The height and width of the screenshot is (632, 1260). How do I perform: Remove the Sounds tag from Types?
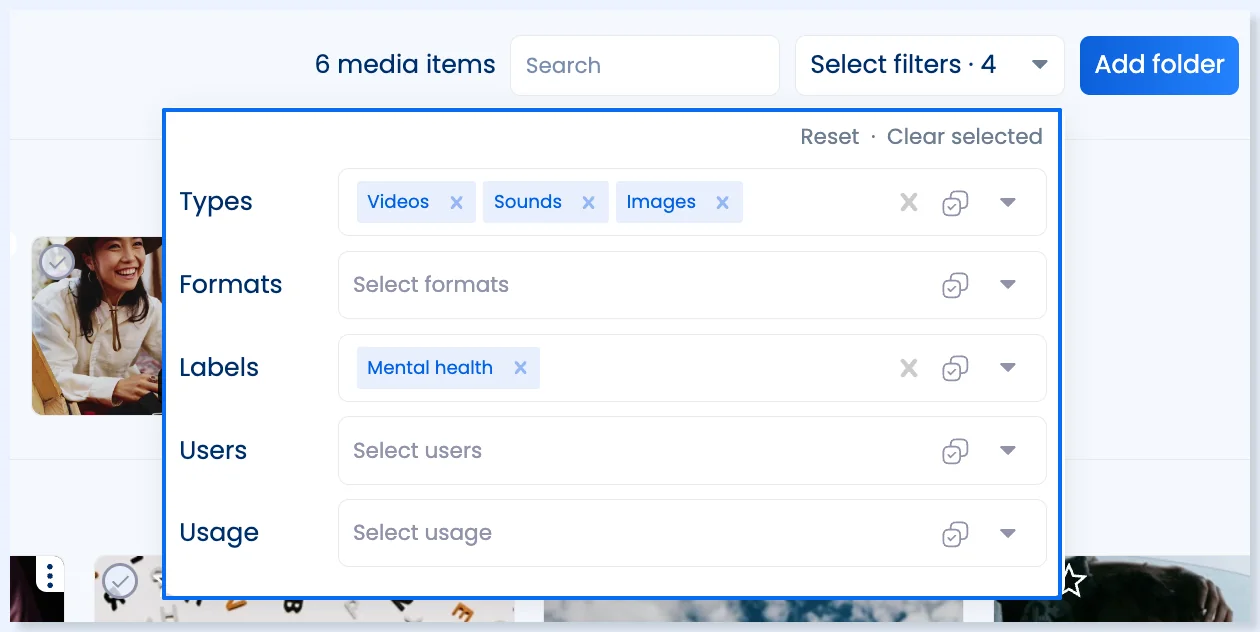click(588, 202)
